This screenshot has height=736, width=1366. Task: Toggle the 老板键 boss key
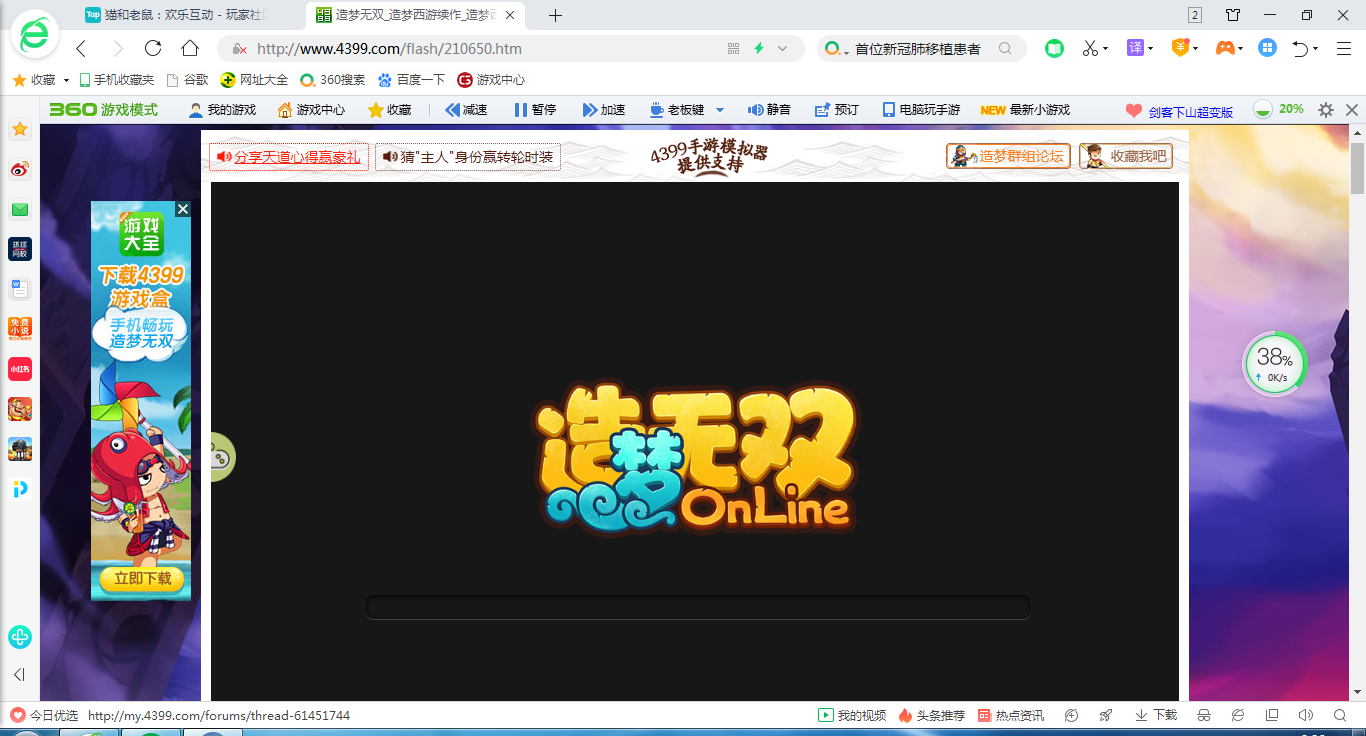click(677, 110)
